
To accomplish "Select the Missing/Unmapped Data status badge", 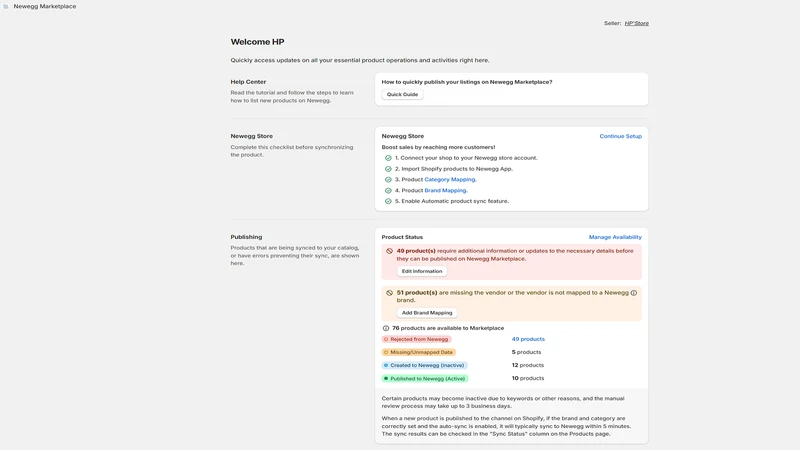I will click(419, 352).
